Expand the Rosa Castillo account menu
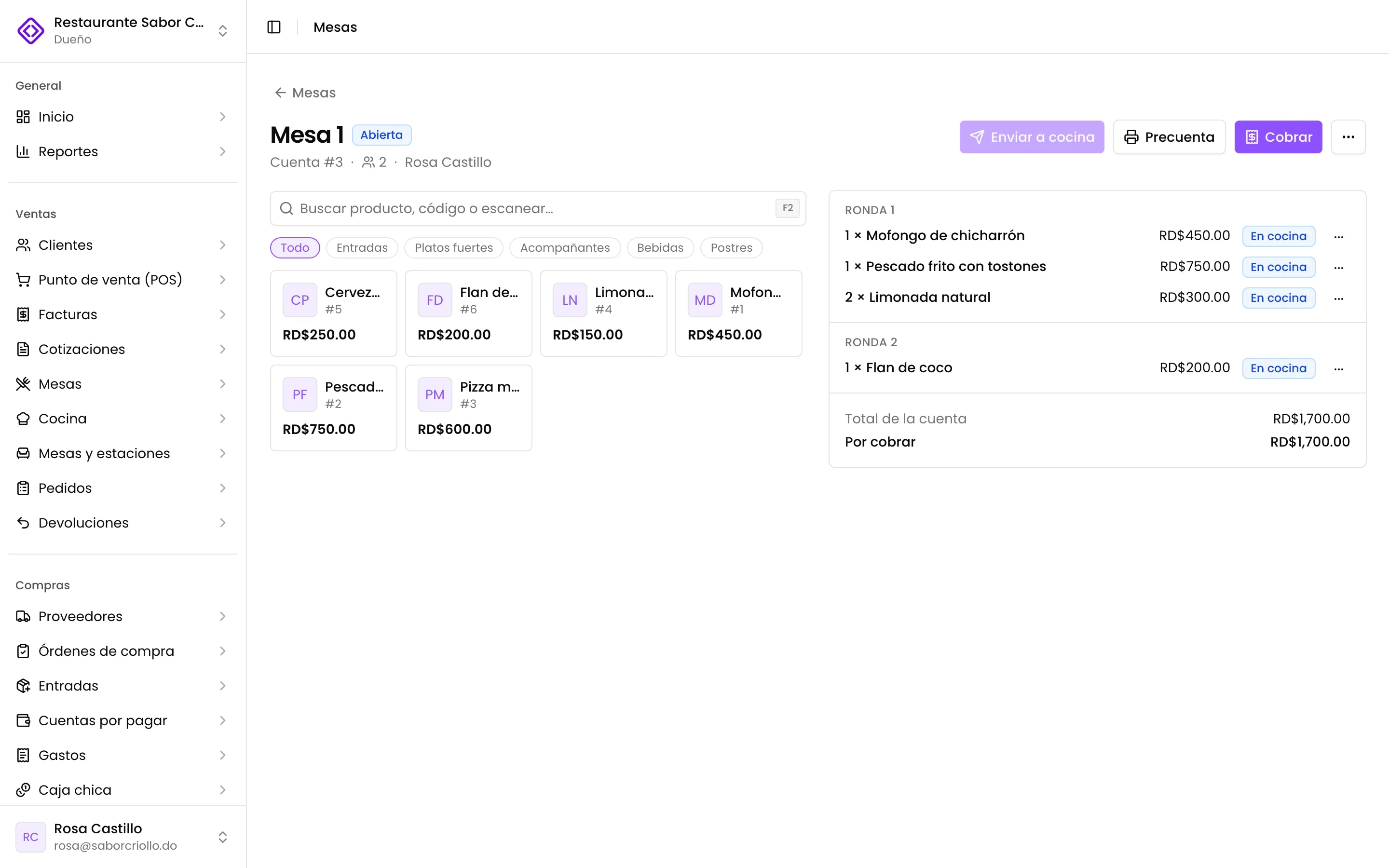 123,837
